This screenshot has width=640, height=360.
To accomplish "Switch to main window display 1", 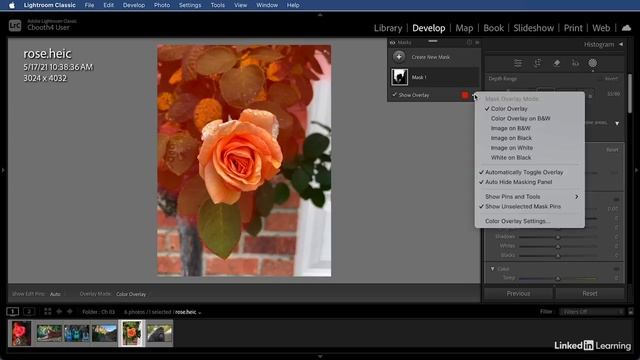I will pyautogui.click(x=13, y=311).
